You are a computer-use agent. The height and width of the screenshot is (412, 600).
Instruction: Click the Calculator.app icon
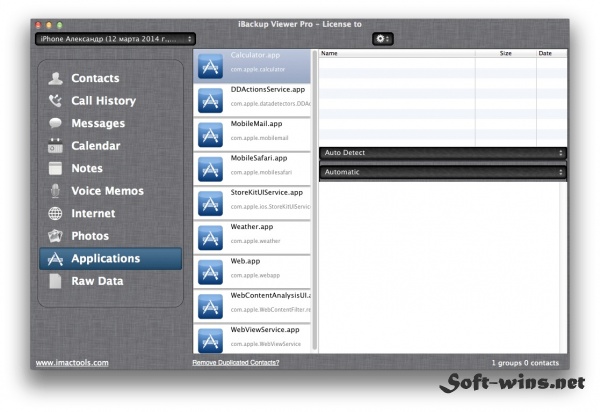pos(210,67)
